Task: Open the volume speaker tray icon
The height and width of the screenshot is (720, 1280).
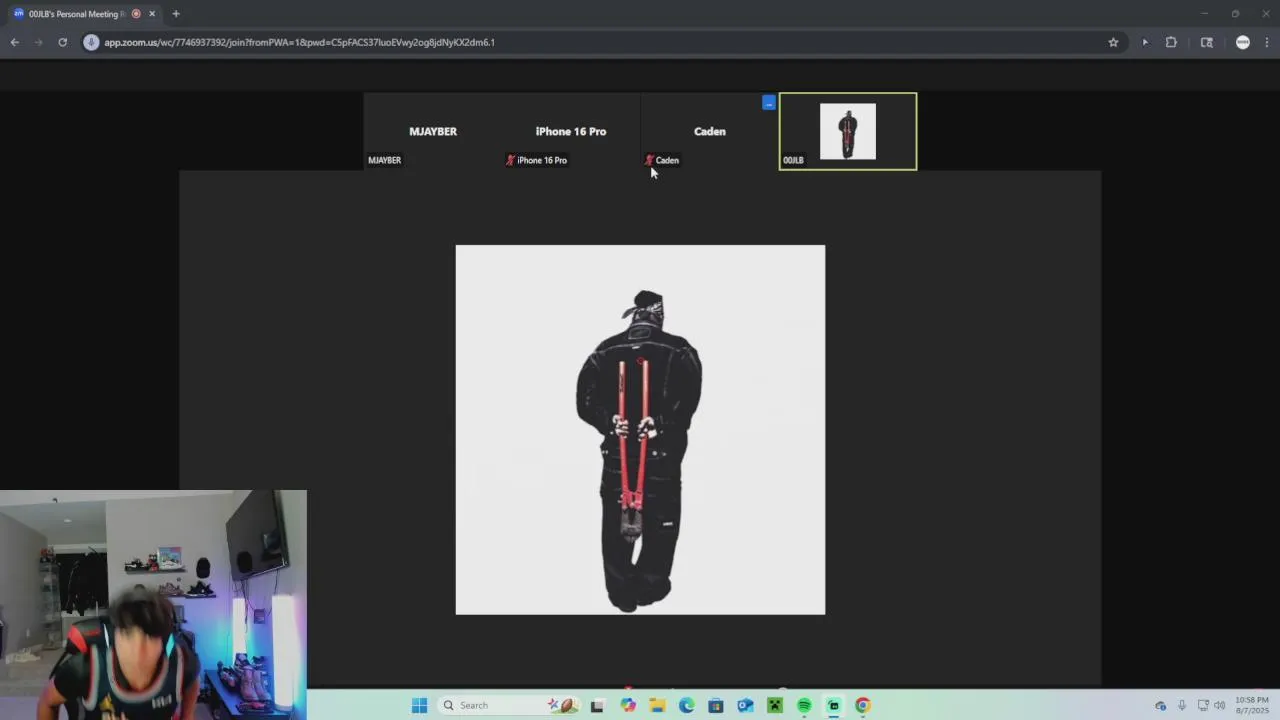Action: coord(1220,705)
